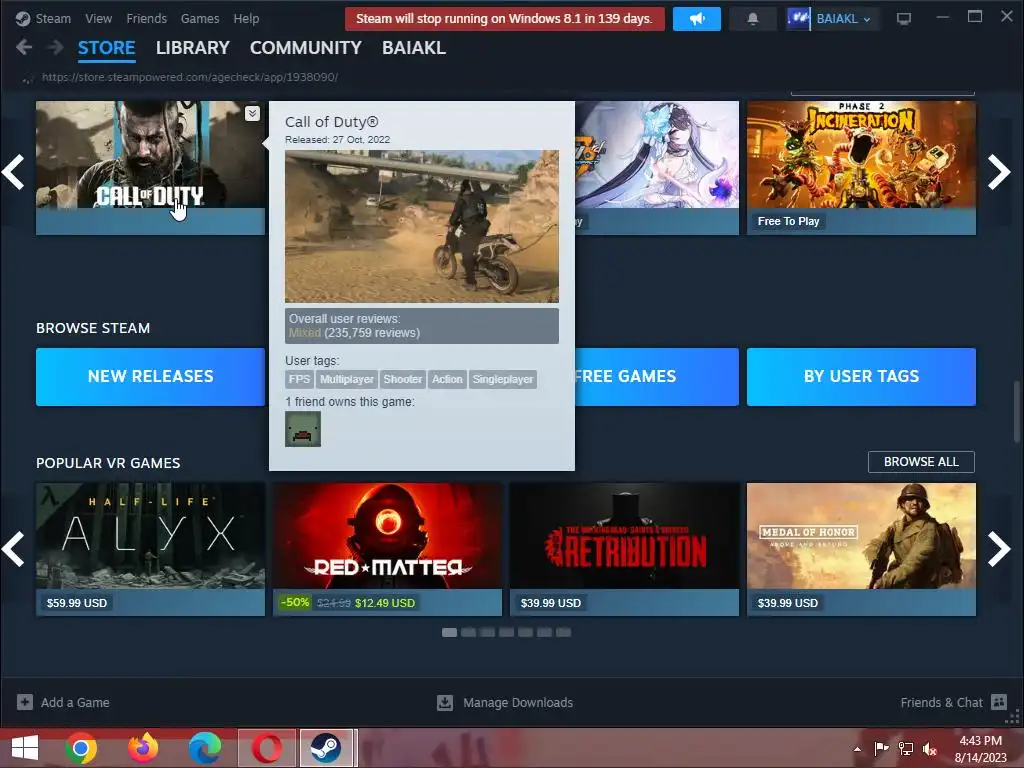Click BY USER TAGS button
The height and width of the screenshot is (768, 1024).
(861, 377)
